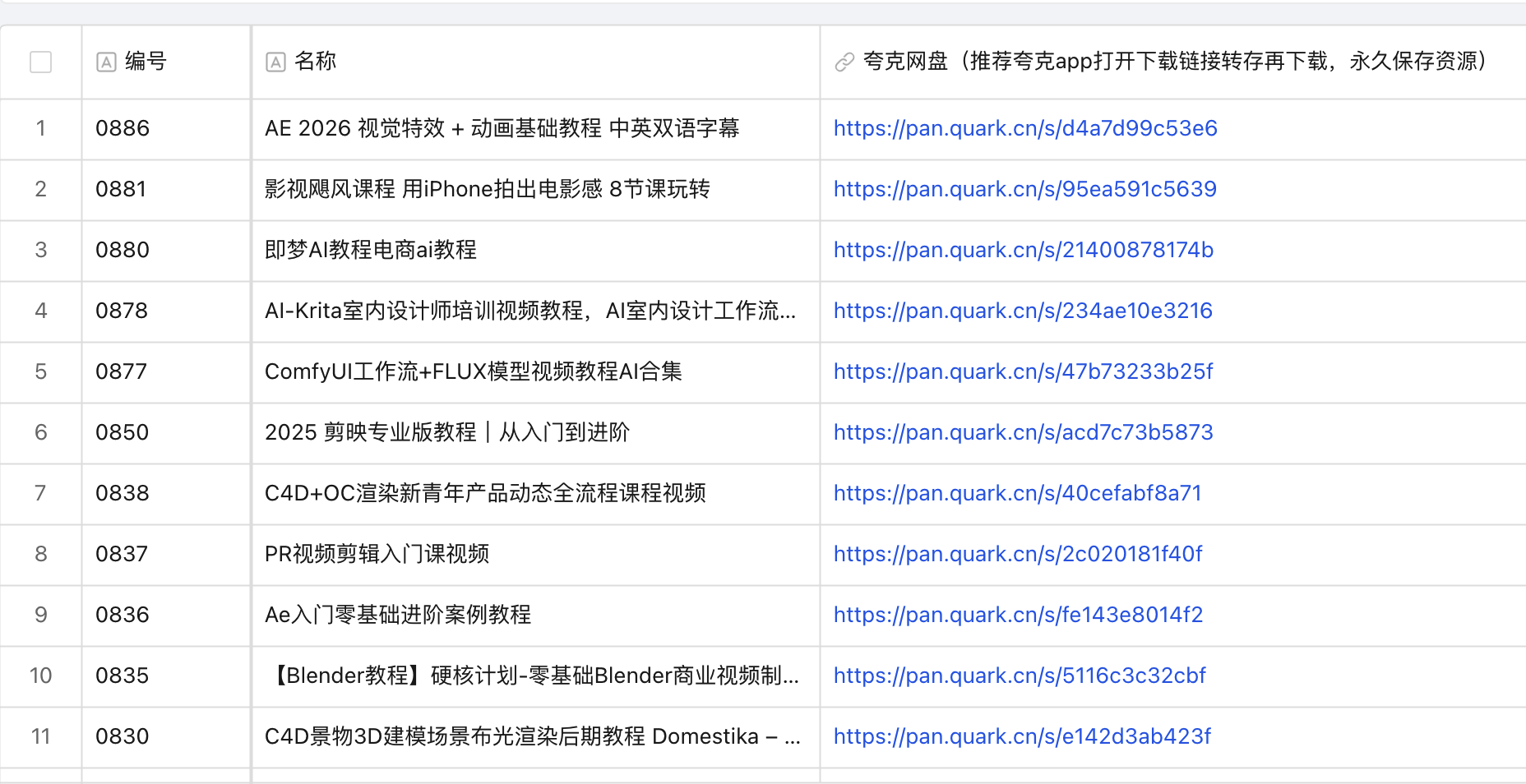Image resolution: width=1526 pixels, height=784 pixels.
Task: Click the 编号 cell 0877
Action: (x=166, y=372)
